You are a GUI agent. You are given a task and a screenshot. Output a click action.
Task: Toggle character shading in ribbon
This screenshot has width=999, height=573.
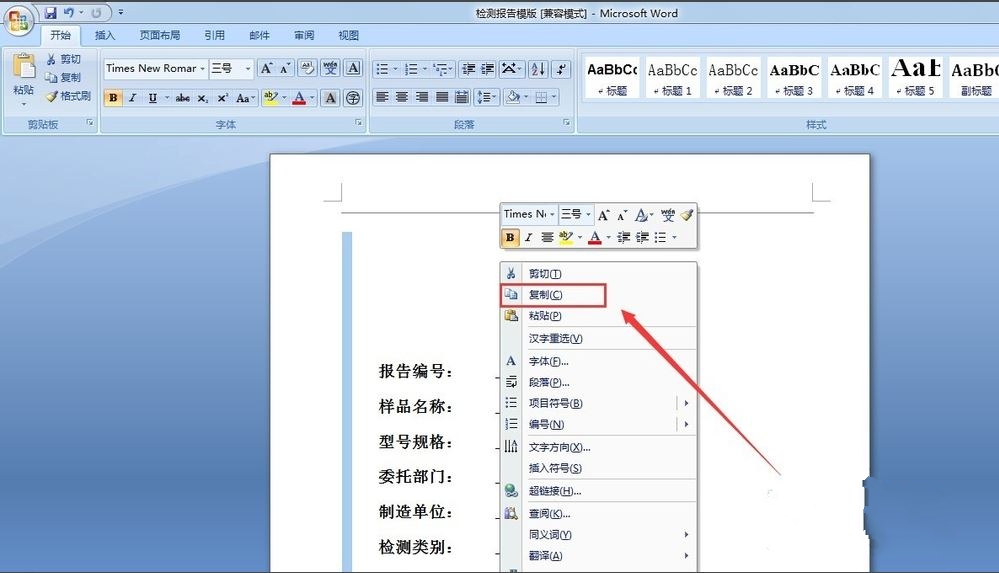click(330, 98)
